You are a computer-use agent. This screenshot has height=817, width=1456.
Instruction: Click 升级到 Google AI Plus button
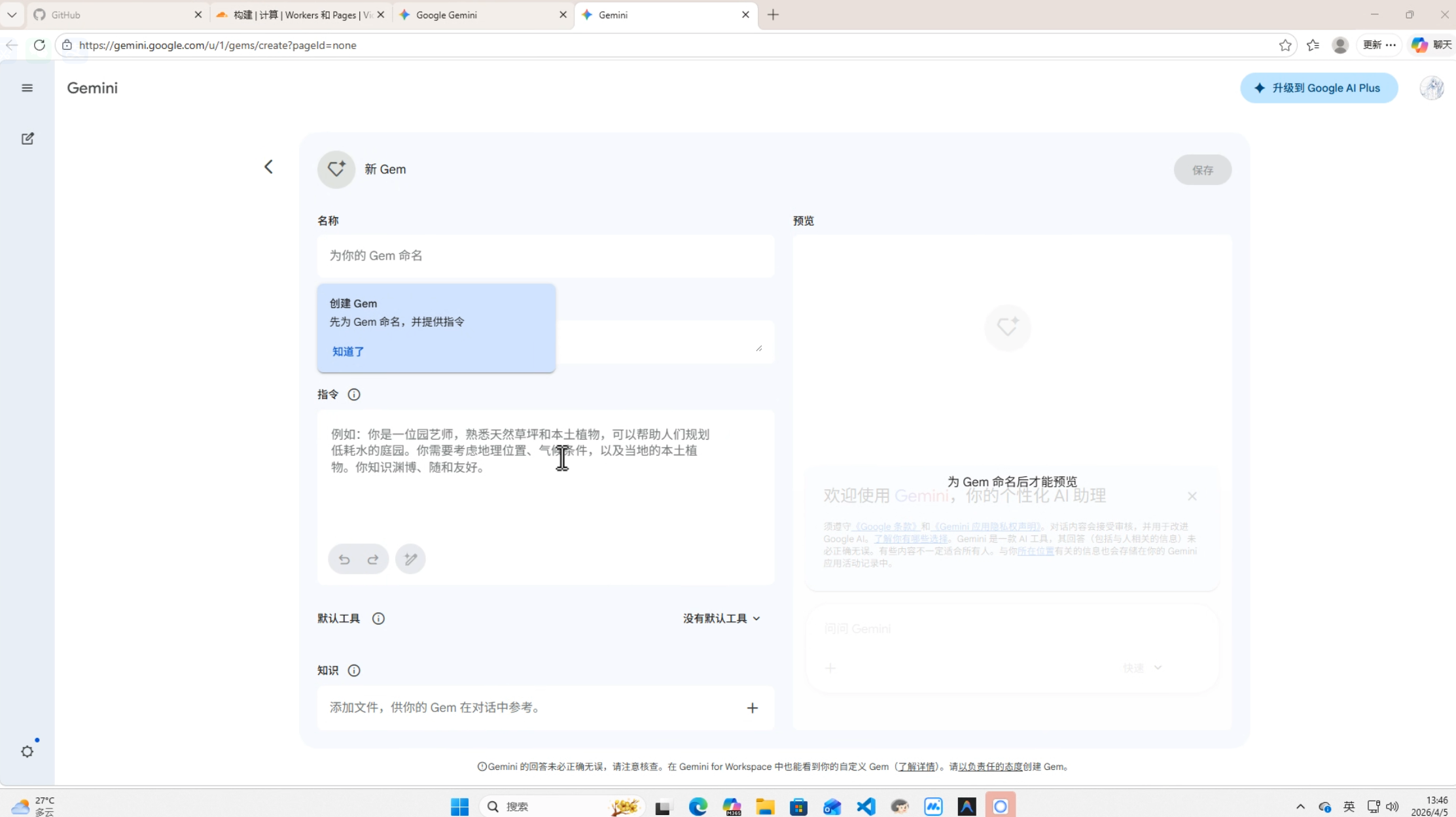(1319, 88)
